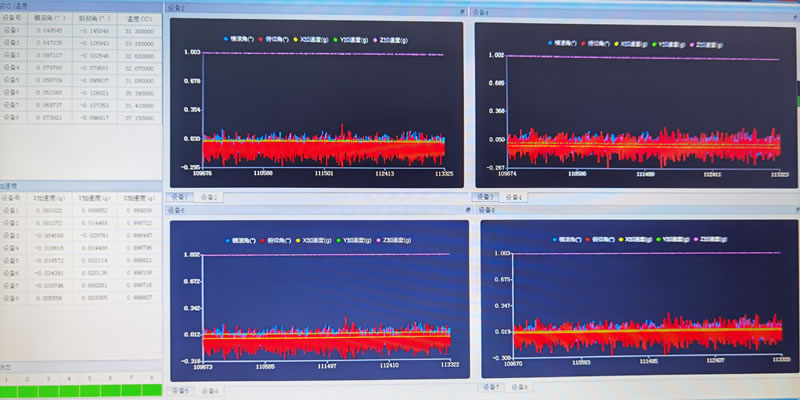Viewport: 800px width, 400px height.
Task: Sort by 温度 column header
Action: coord(138,18)
